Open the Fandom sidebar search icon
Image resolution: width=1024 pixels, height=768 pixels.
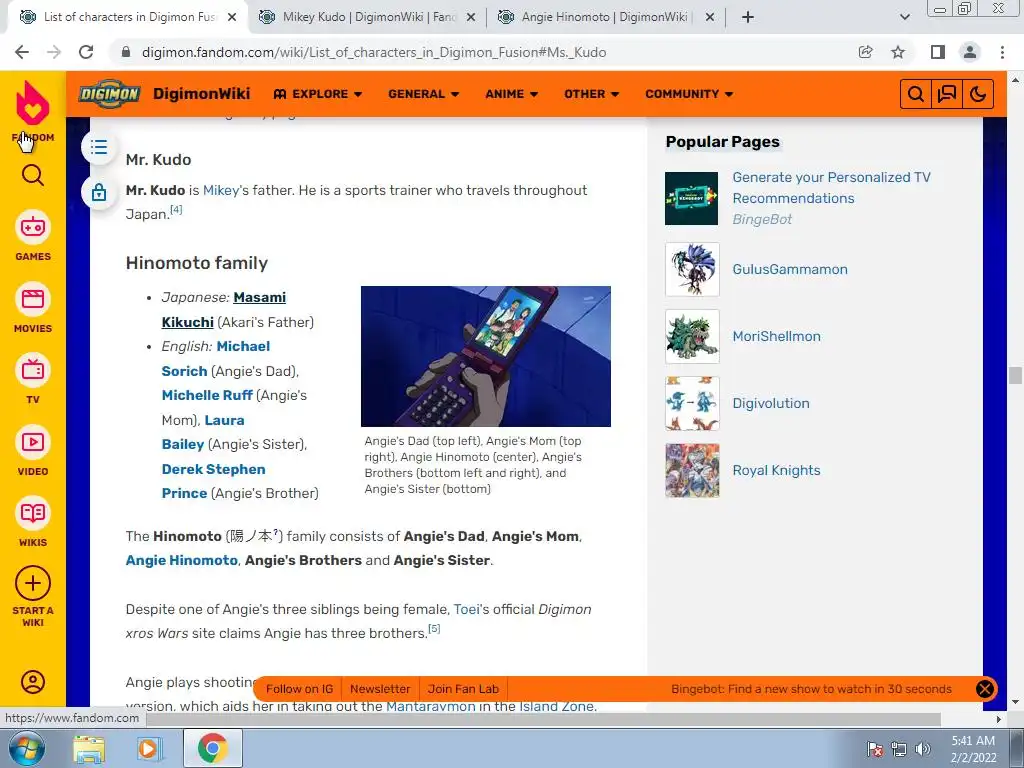point(33,175)
